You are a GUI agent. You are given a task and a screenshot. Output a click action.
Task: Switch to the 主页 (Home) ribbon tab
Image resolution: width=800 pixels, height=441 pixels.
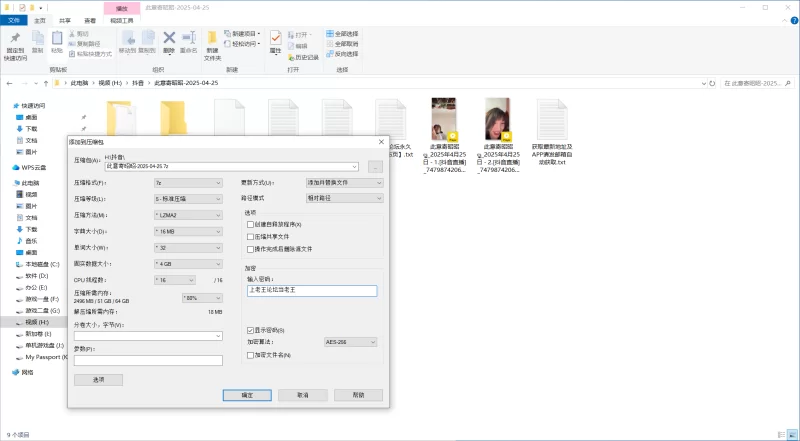tap(40, 20)
